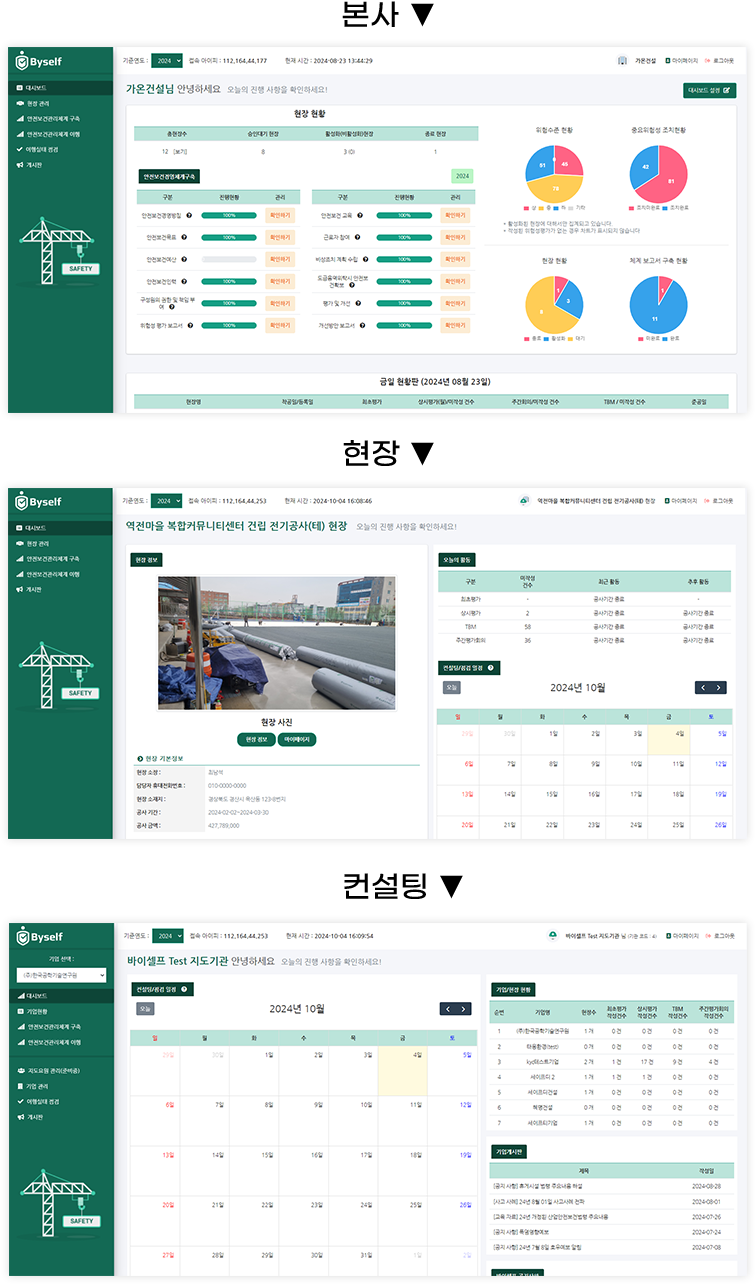Viewport: 755px width, 1284px height.
Task: Select 대시보드 in the 본사 sidebar
Action: tap(60, 88)
